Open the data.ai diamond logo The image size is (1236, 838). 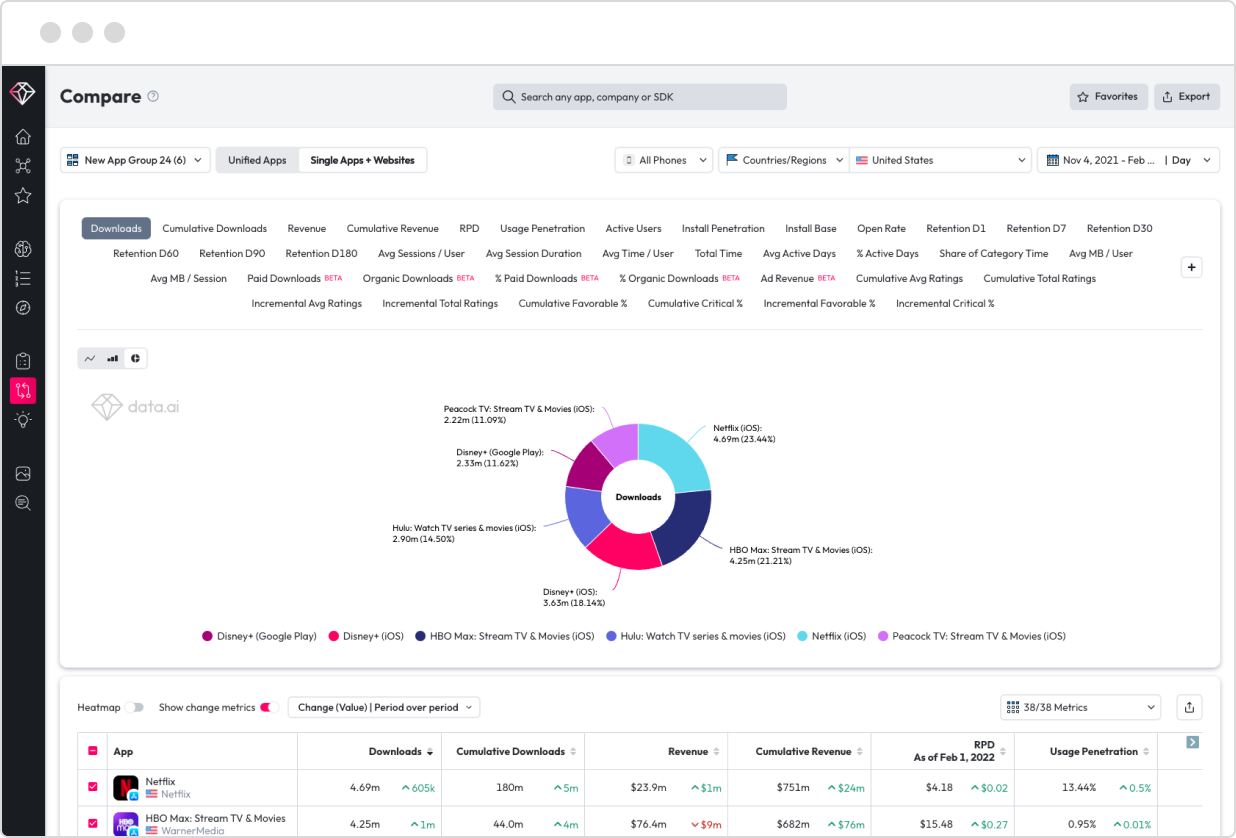coord(22,93)
